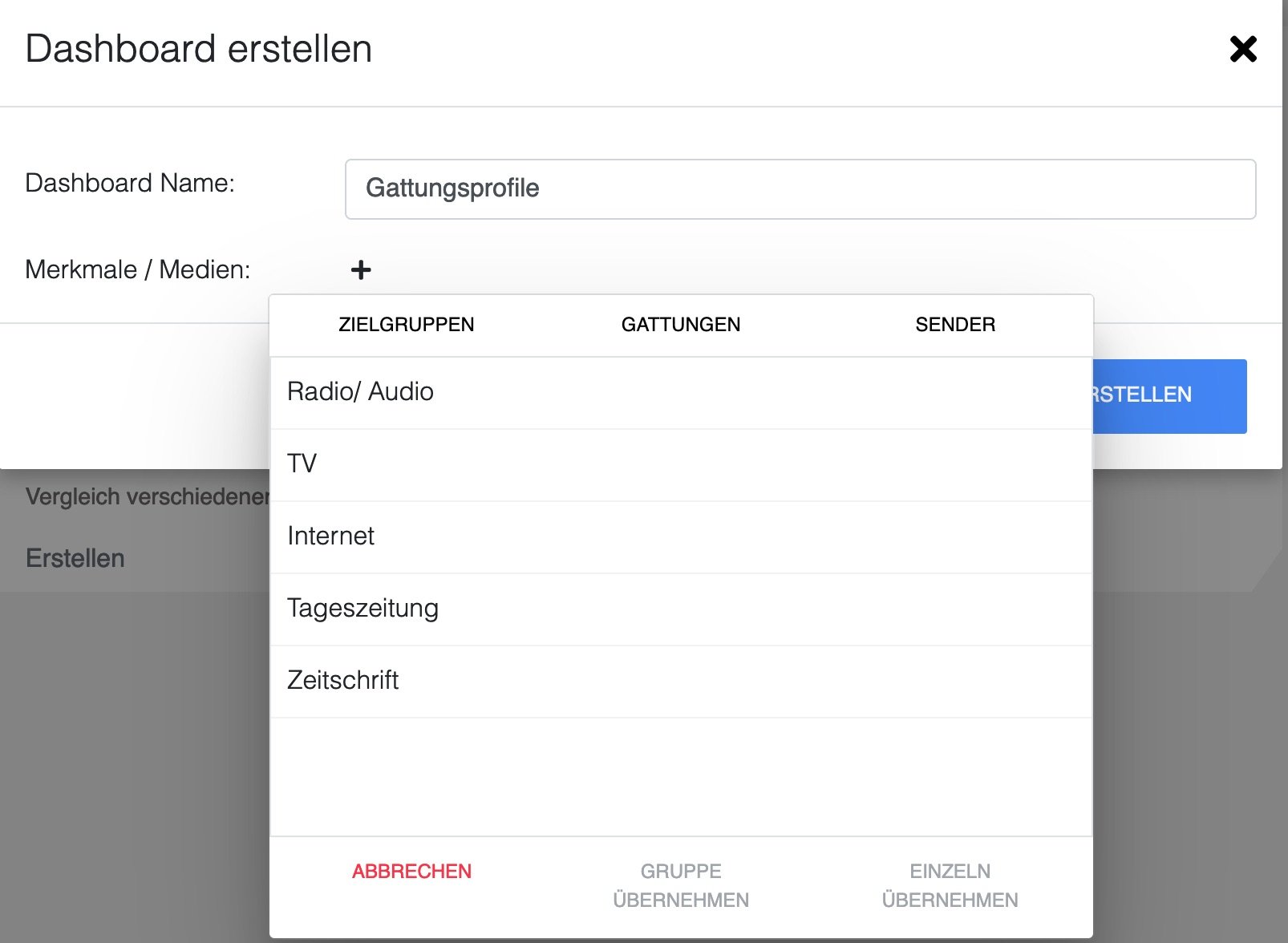
Task: Click the 'Dashboard Name:' label
Action: 130,183
